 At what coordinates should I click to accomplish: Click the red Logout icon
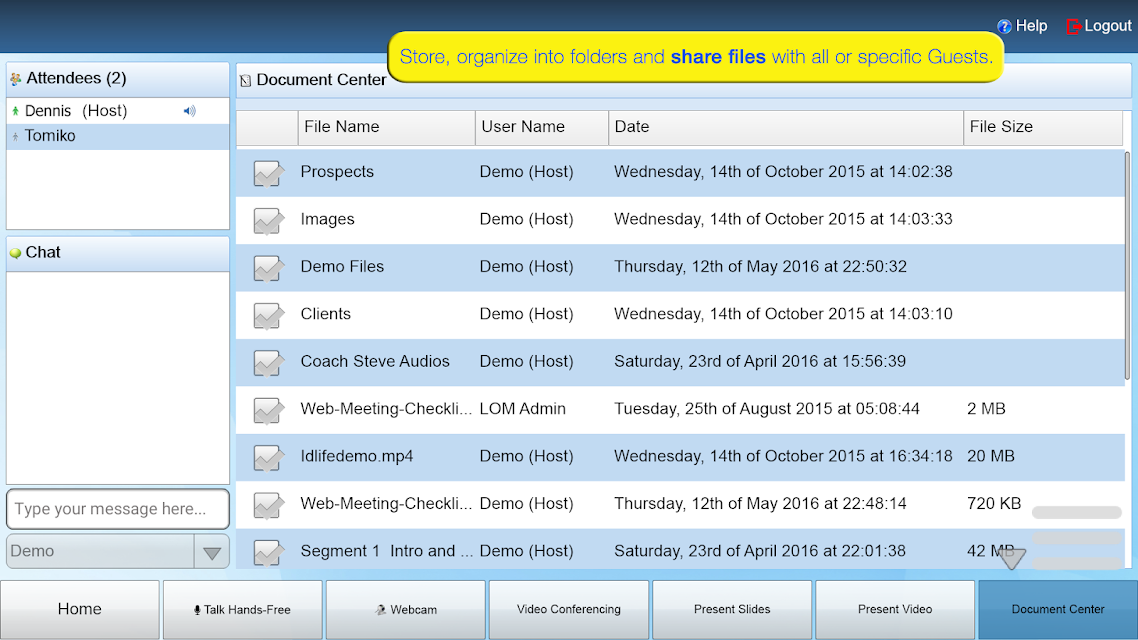pyautogui.click(x=1073, y=27)
